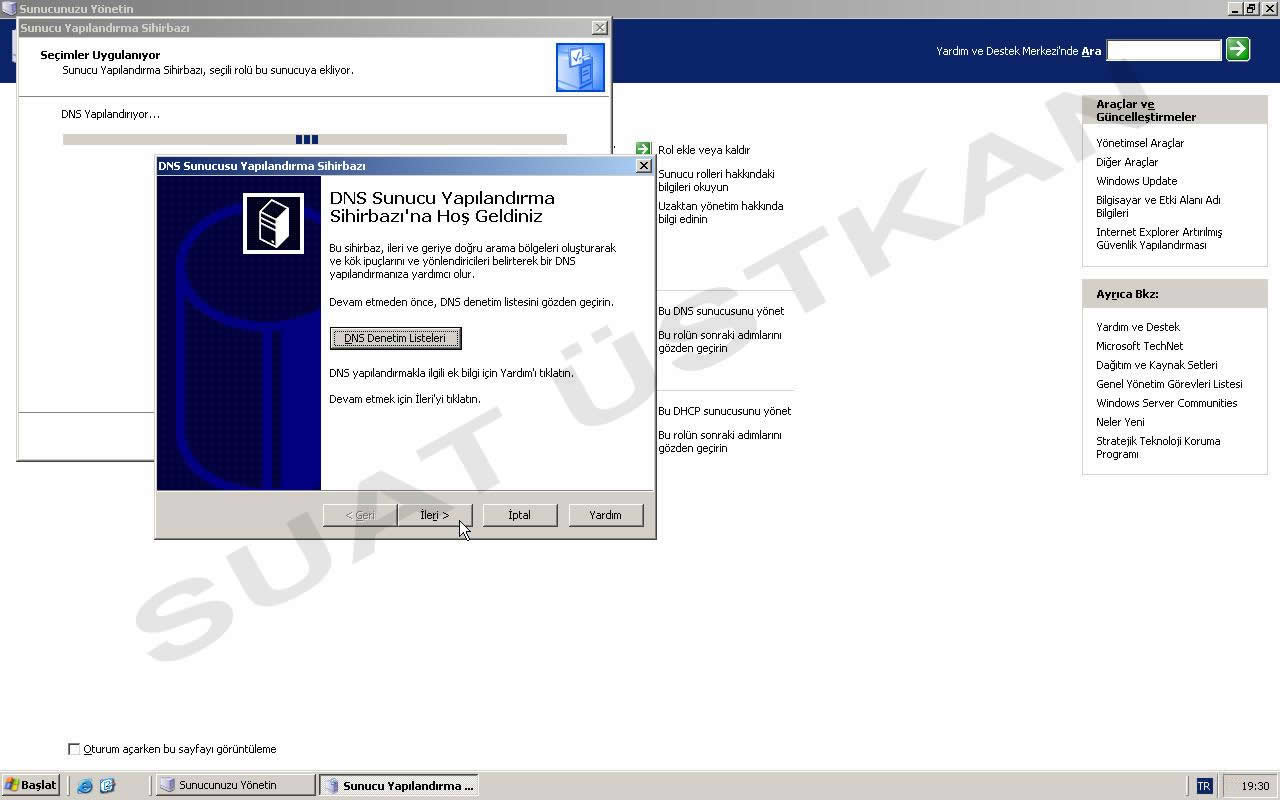The height and width of the screenshot is (800, 1280).
Task: Minimize the Sunucunuzu Yönetin window
Action: [x=1236, y=8]
